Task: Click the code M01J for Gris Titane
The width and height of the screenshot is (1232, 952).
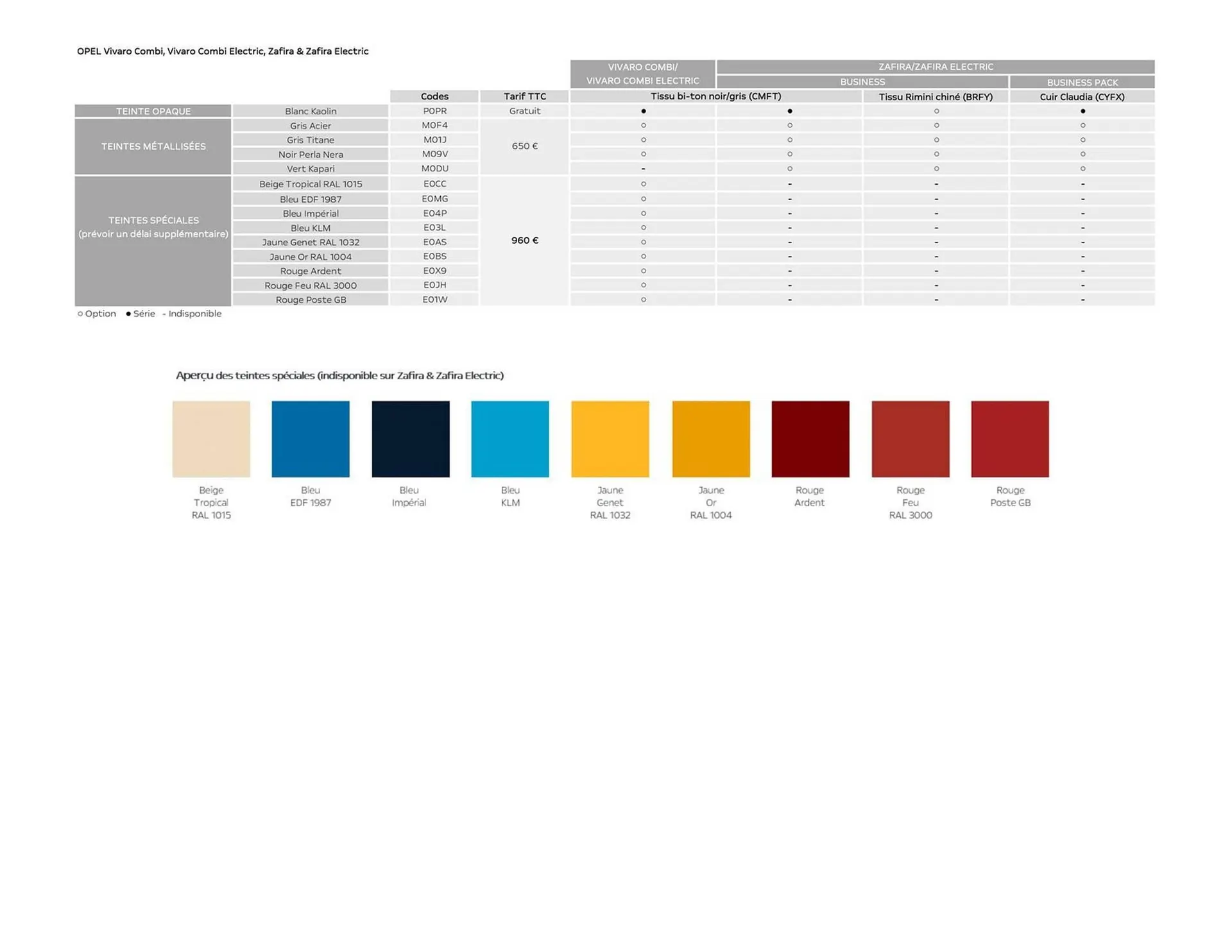Action: (434, 139)
